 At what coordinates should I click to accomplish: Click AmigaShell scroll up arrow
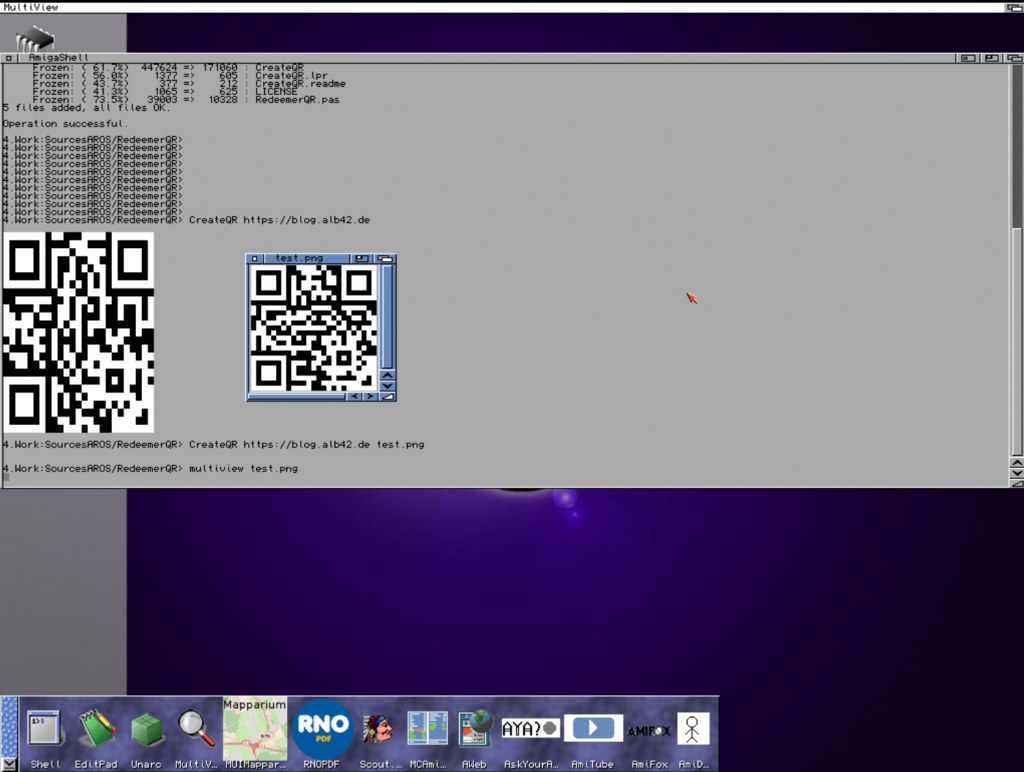pos(1017,463)
